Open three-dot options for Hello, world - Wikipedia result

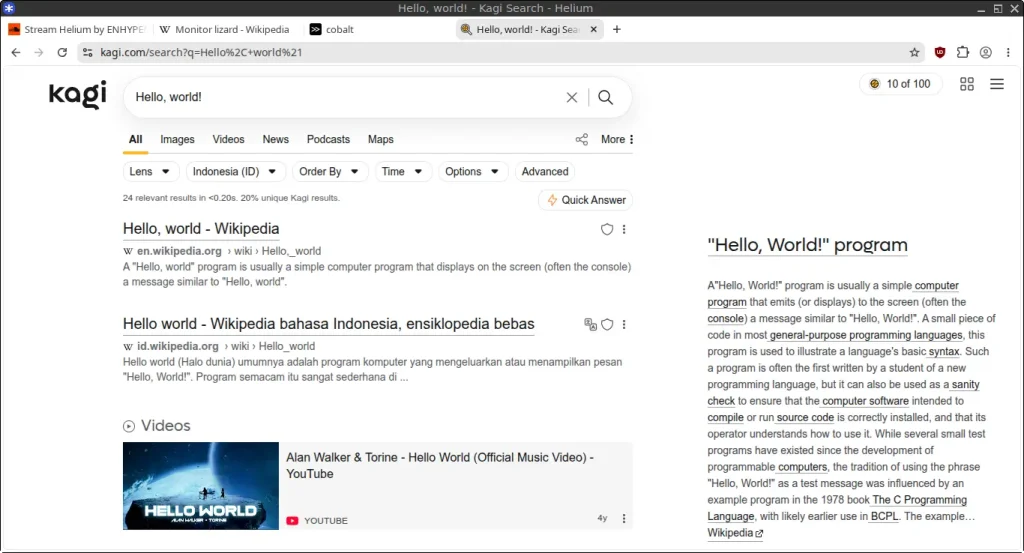[624, 229]
